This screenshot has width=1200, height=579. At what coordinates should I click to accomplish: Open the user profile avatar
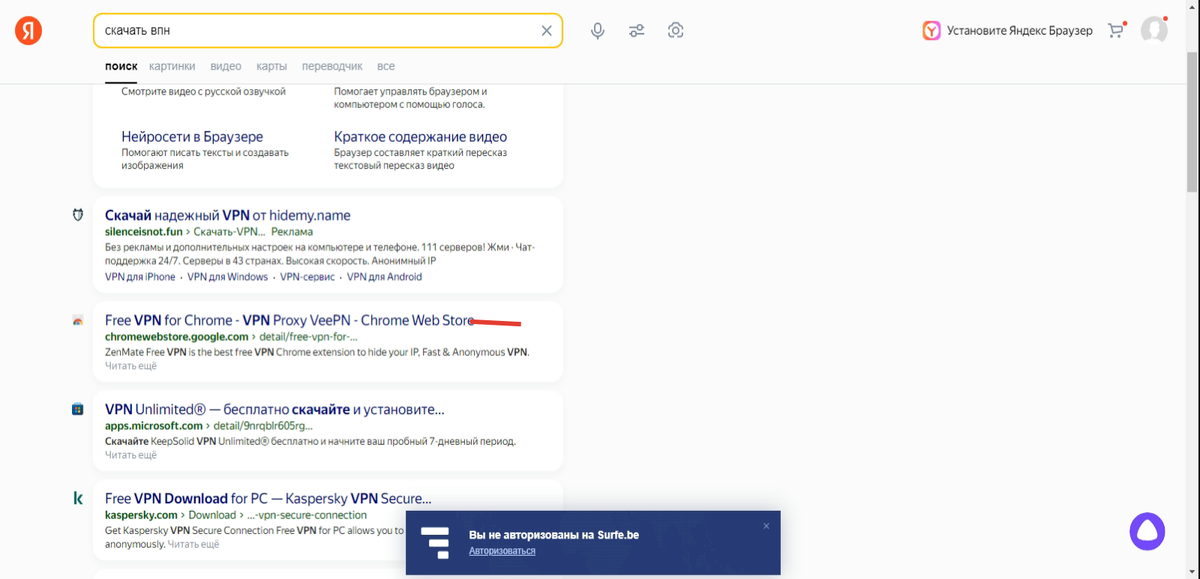click(1154, 30)
